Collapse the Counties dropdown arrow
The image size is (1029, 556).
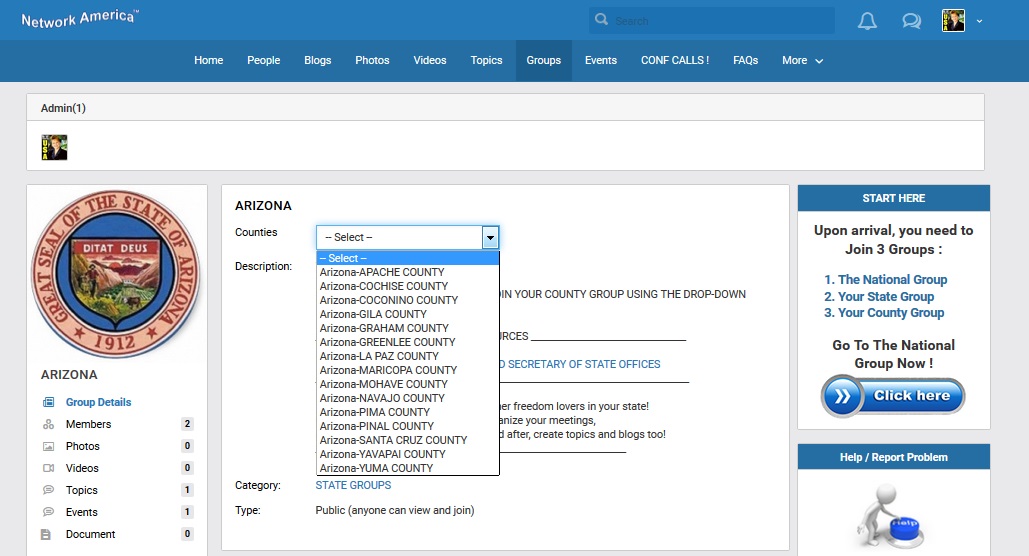[490, 237]
